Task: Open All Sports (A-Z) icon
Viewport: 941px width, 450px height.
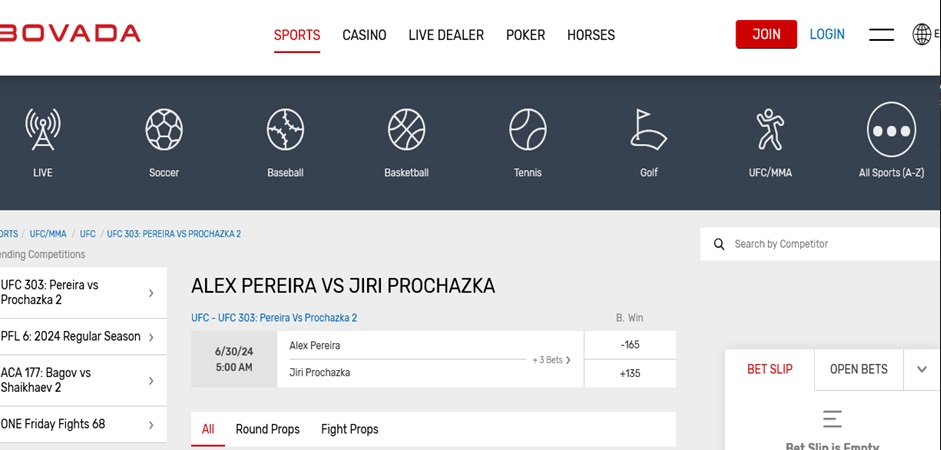Action: click(x=891, y=131)
